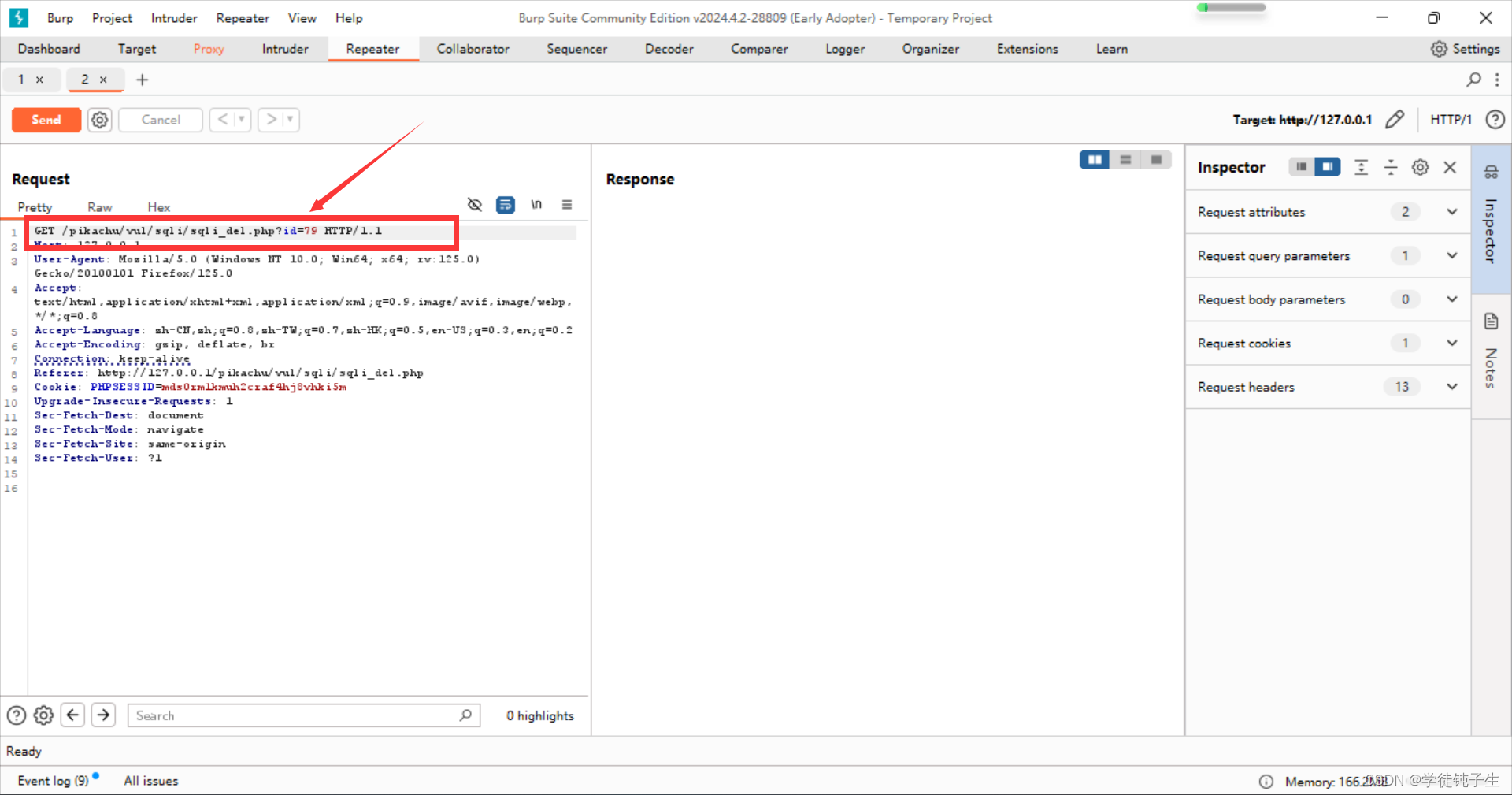Go forward to next request in history

pyautogui.click(x=271, y=120)
